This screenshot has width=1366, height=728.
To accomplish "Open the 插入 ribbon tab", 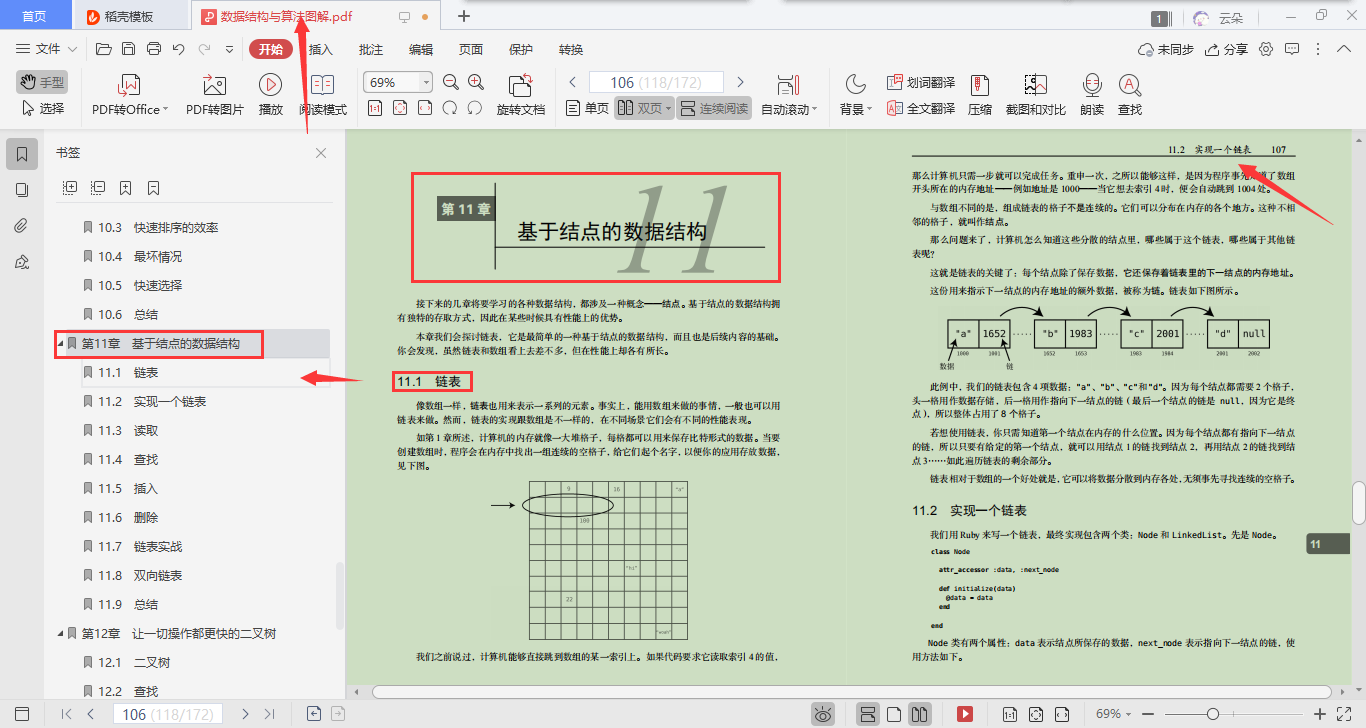I will point(321,49).
